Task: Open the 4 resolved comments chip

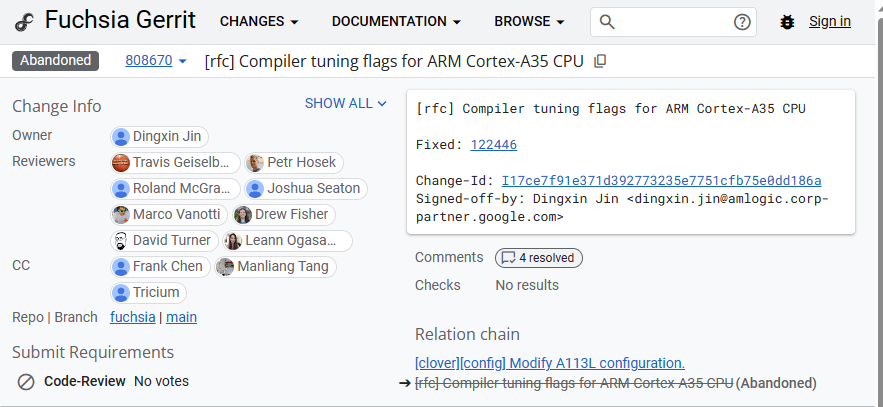Action: [x=538, y=258]
